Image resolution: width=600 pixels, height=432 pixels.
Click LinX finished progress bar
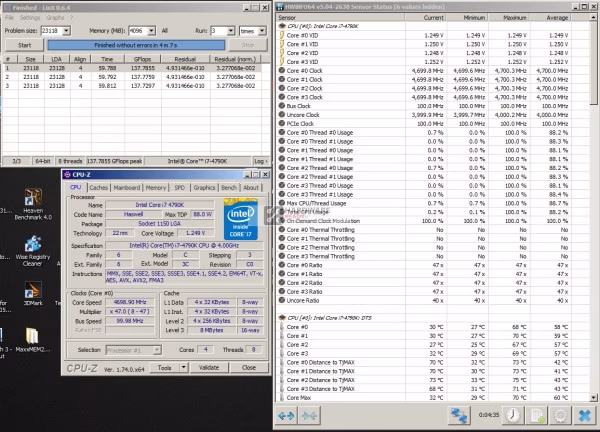coord(136,45)
